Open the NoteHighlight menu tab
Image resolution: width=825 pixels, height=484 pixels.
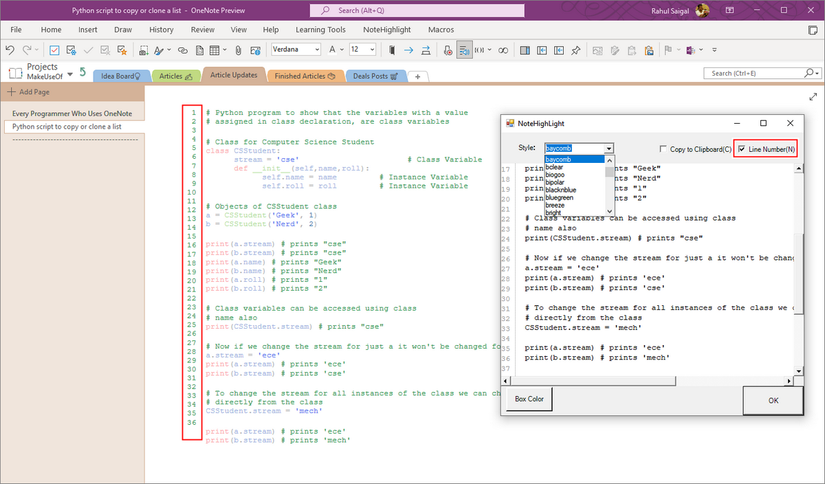point(386,30)
